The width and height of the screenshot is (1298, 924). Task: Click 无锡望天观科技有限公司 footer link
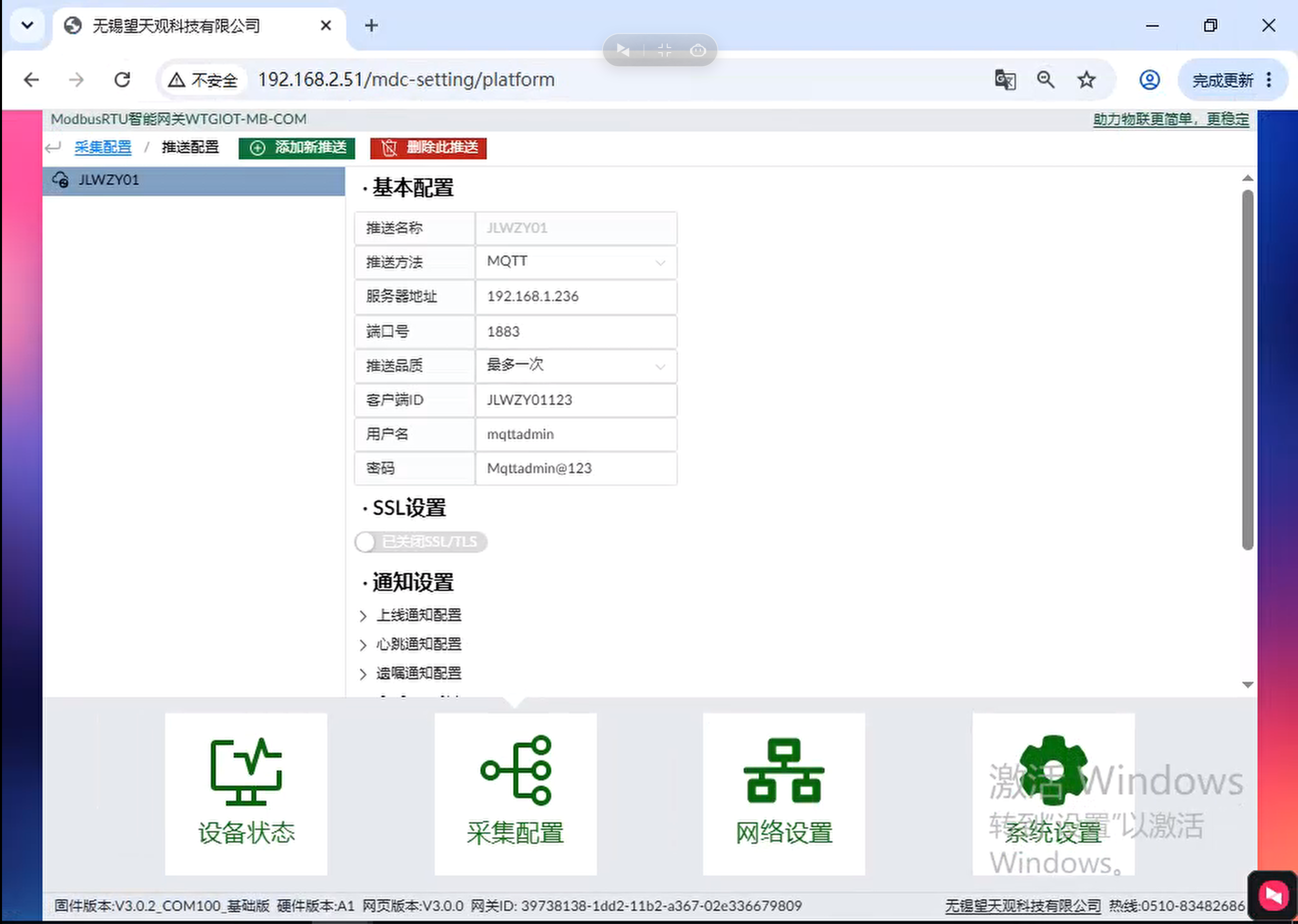point(1023,905)
